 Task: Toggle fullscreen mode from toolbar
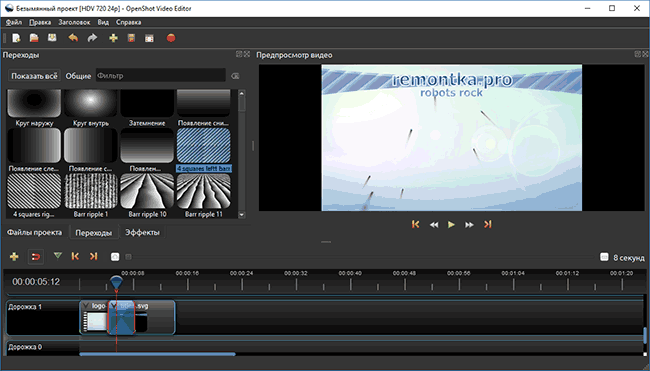149,38
